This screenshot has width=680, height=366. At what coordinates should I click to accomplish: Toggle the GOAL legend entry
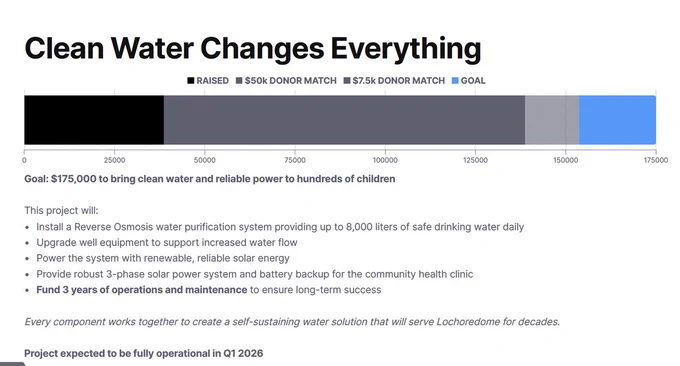468,81
